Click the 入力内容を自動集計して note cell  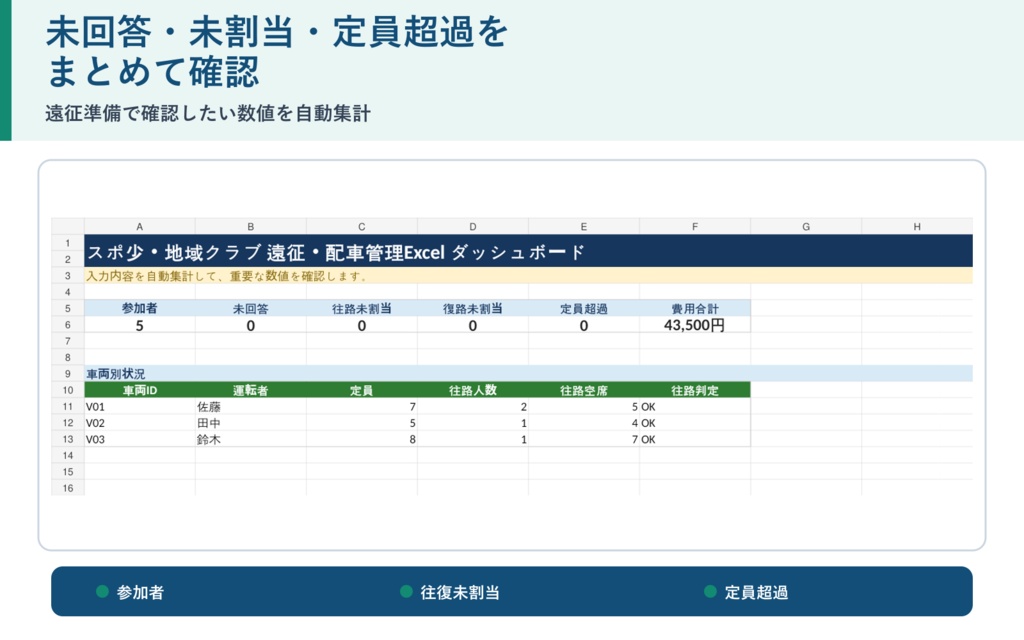click(528, 276)
